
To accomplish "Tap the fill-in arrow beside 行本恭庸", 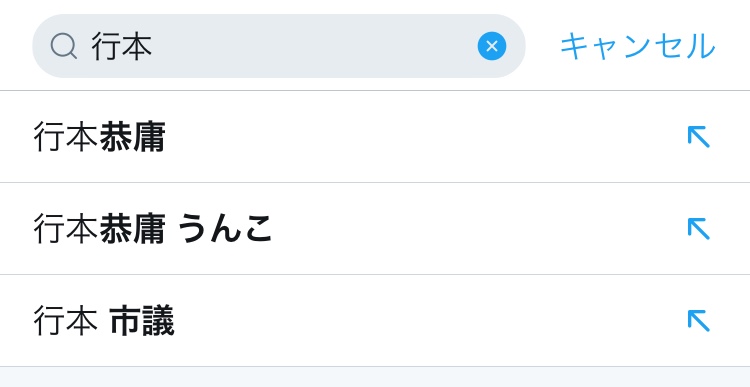I will click(x=698, y=137).
